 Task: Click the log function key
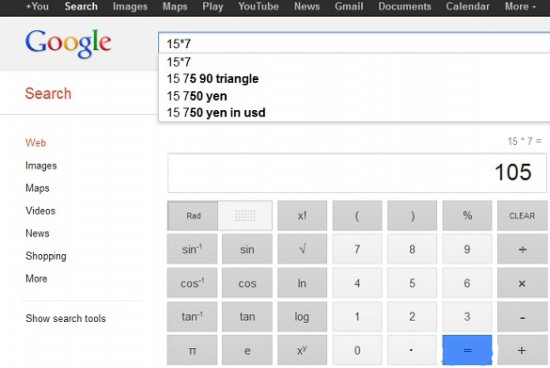tap(302, 316)
